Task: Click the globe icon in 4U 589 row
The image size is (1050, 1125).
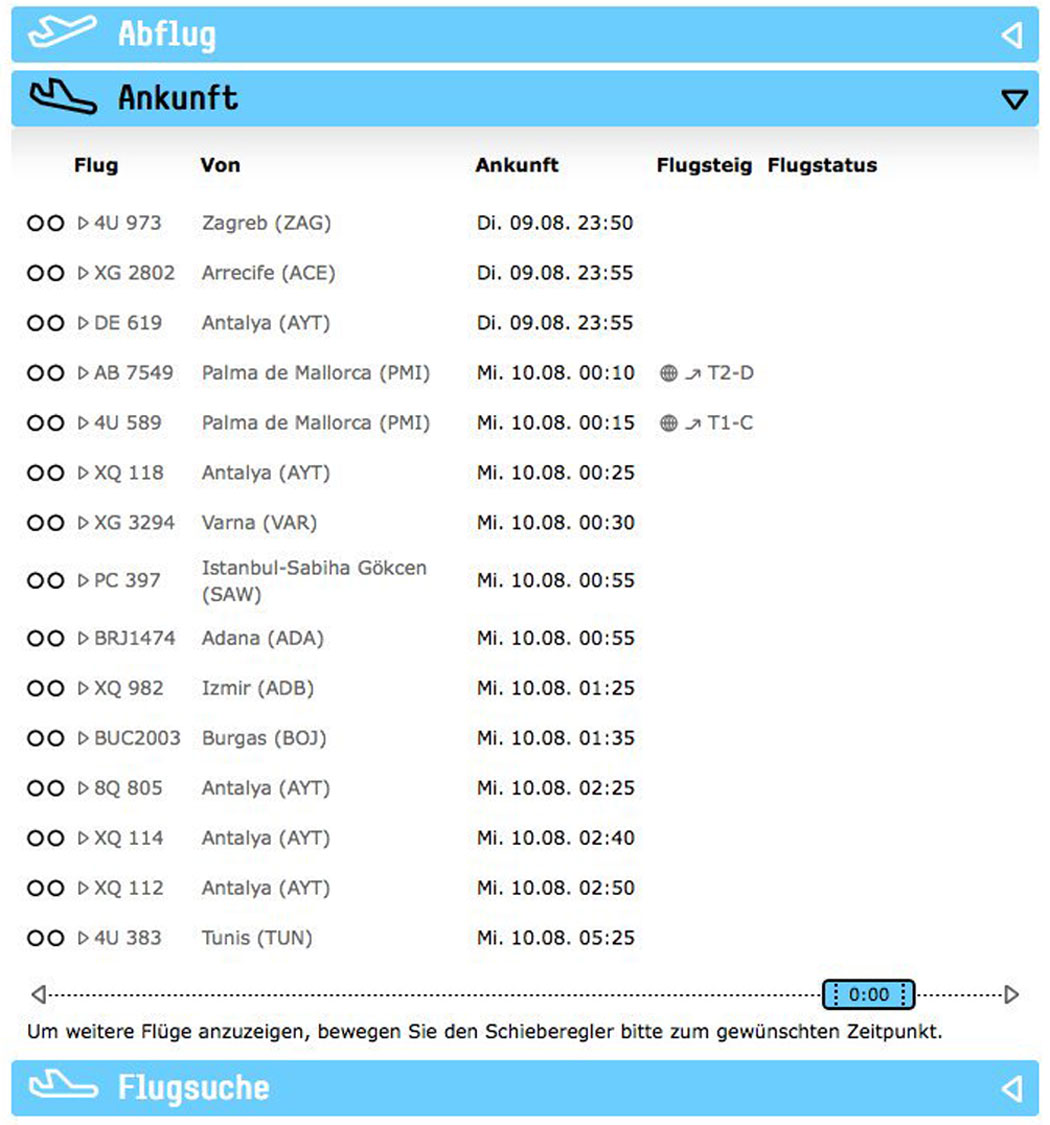Action: tap(668, 423)
